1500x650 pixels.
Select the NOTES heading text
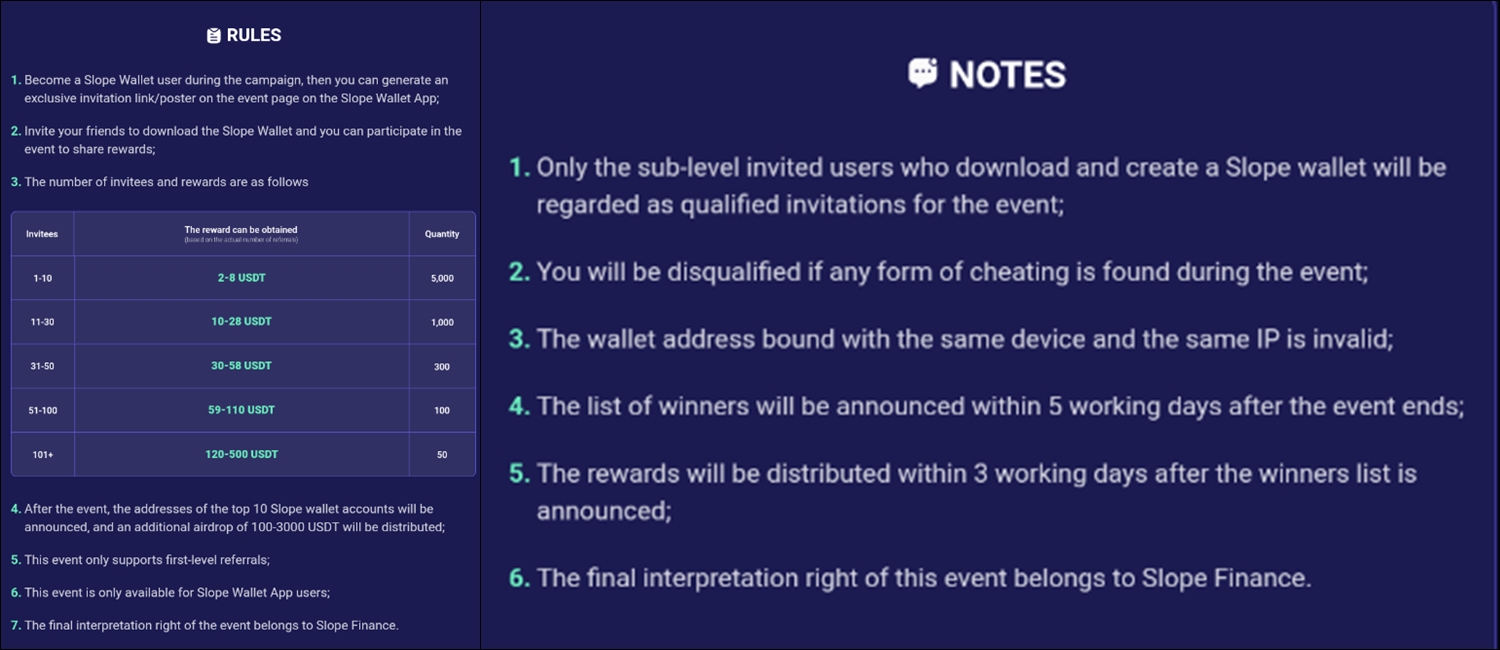pos(1008,74)
